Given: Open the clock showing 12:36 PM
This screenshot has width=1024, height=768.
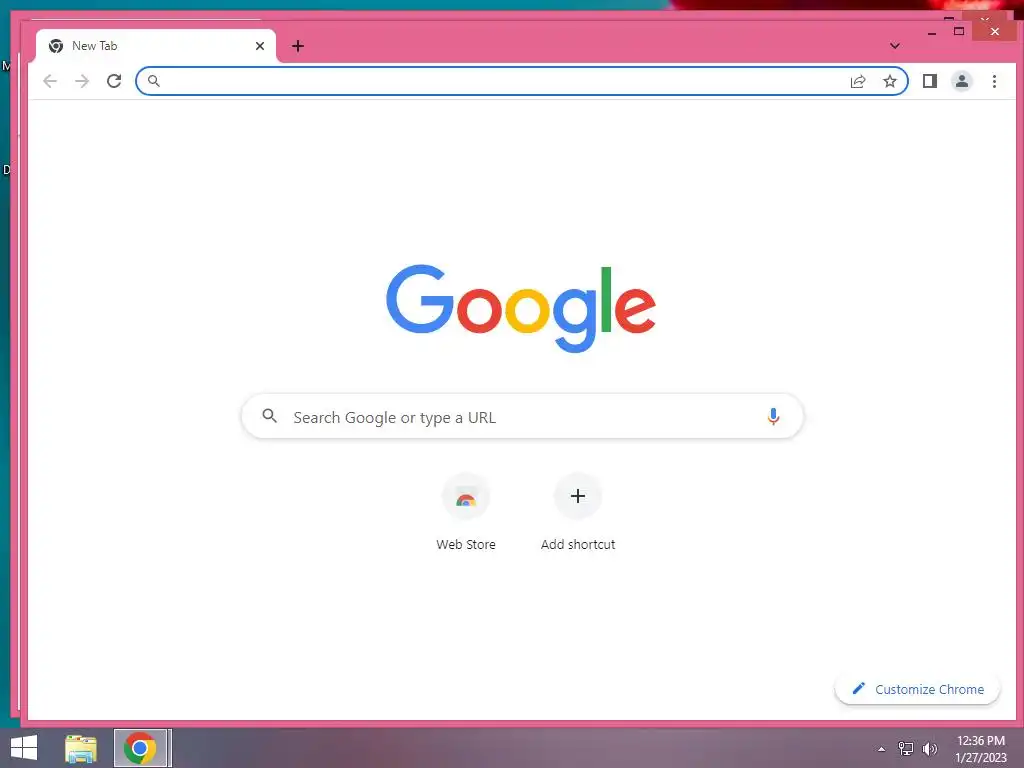Looking at the screenshot, I should (x=980, y=749).
